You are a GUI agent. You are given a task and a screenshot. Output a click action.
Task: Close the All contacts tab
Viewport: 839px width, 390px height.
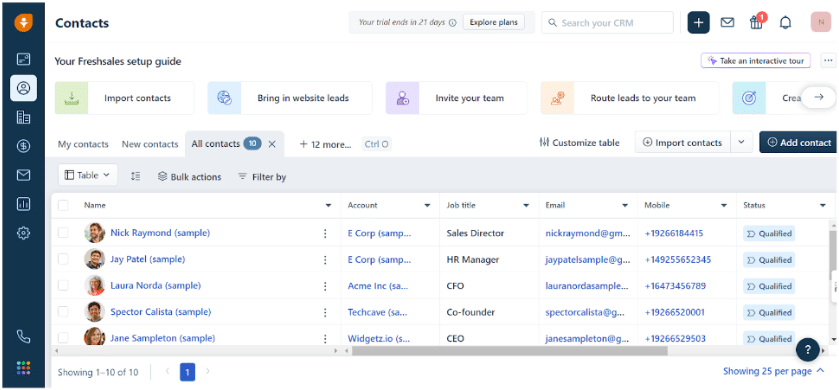[x=272, y=144]
